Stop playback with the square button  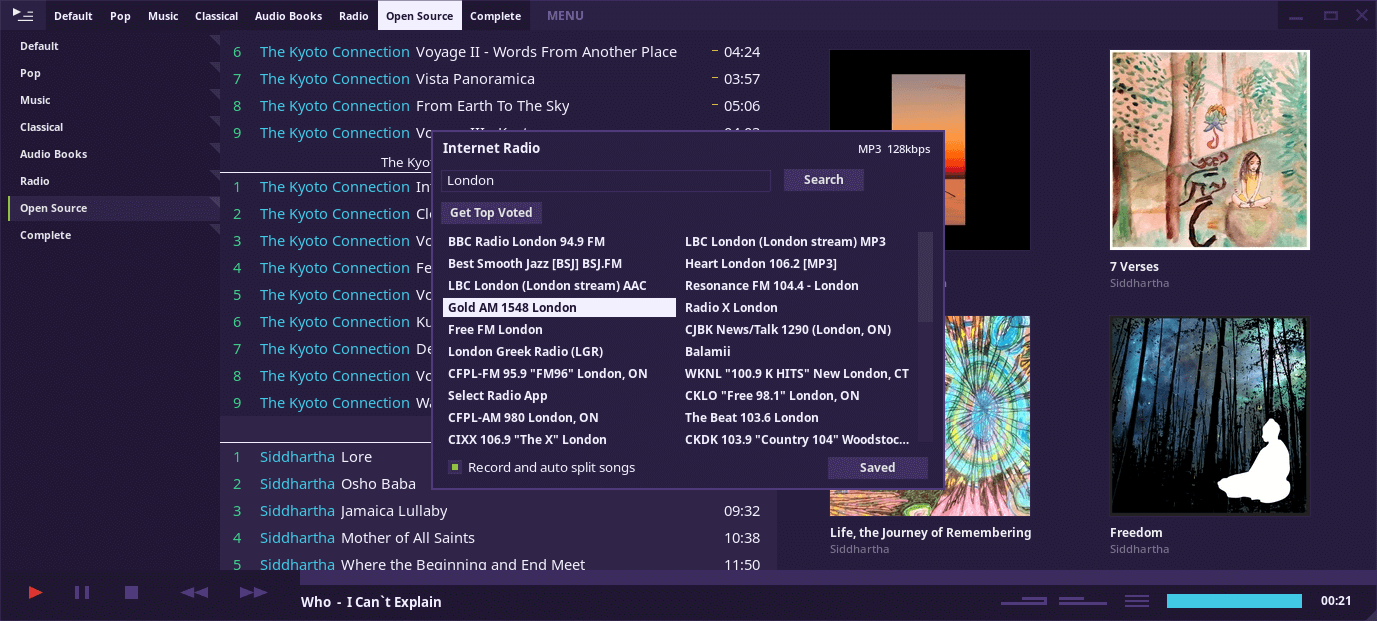pos(131,592)
